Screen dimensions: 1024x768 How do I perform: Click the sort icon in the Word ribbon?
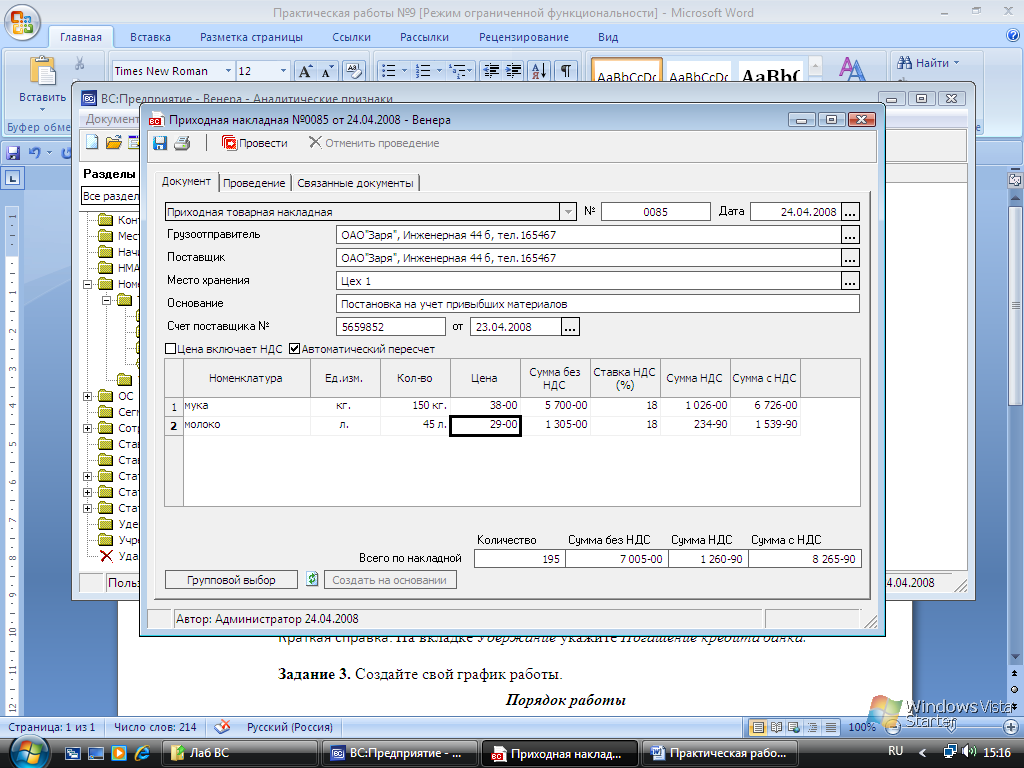click(x=539, y=71)
